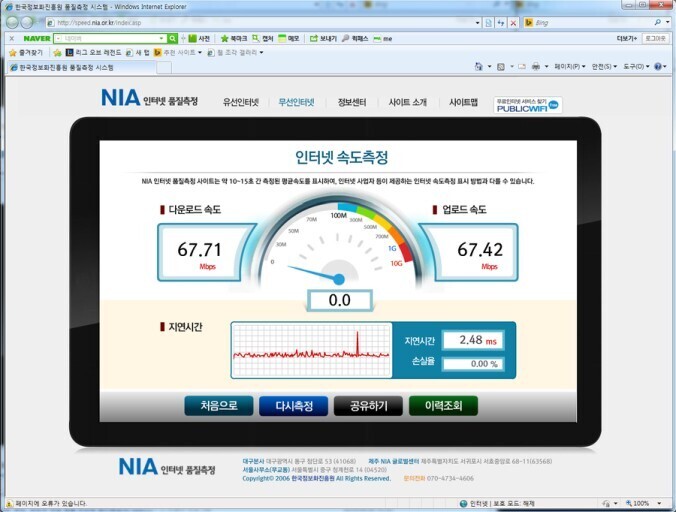Click the 다시측정 retest button
The width and height of the screenshot is (676, 512).
294,406
